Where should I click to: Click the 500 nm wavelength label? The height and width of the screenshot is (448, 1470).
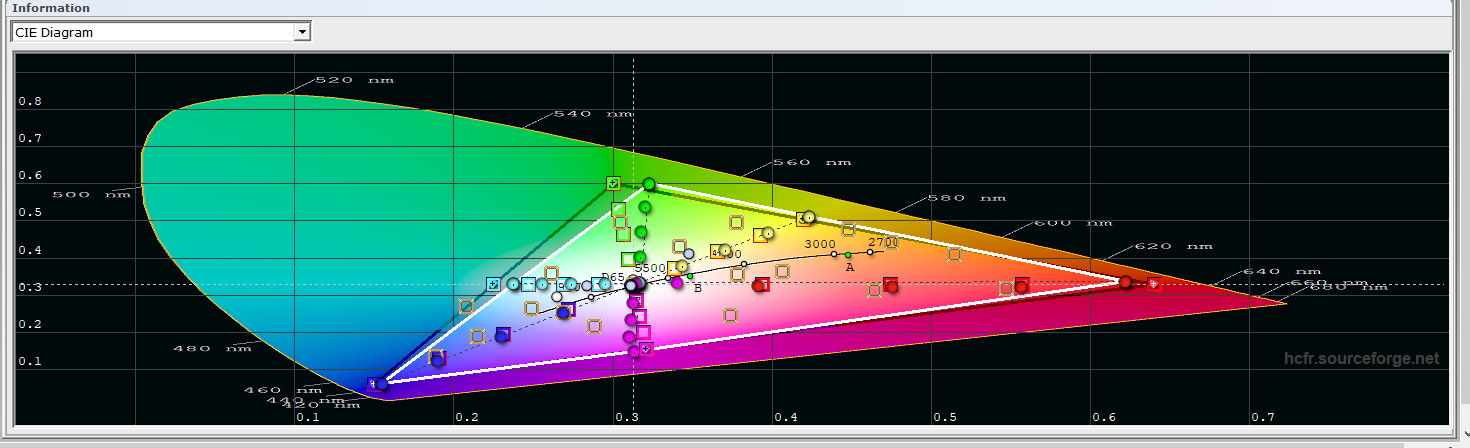tap(91, 194)
